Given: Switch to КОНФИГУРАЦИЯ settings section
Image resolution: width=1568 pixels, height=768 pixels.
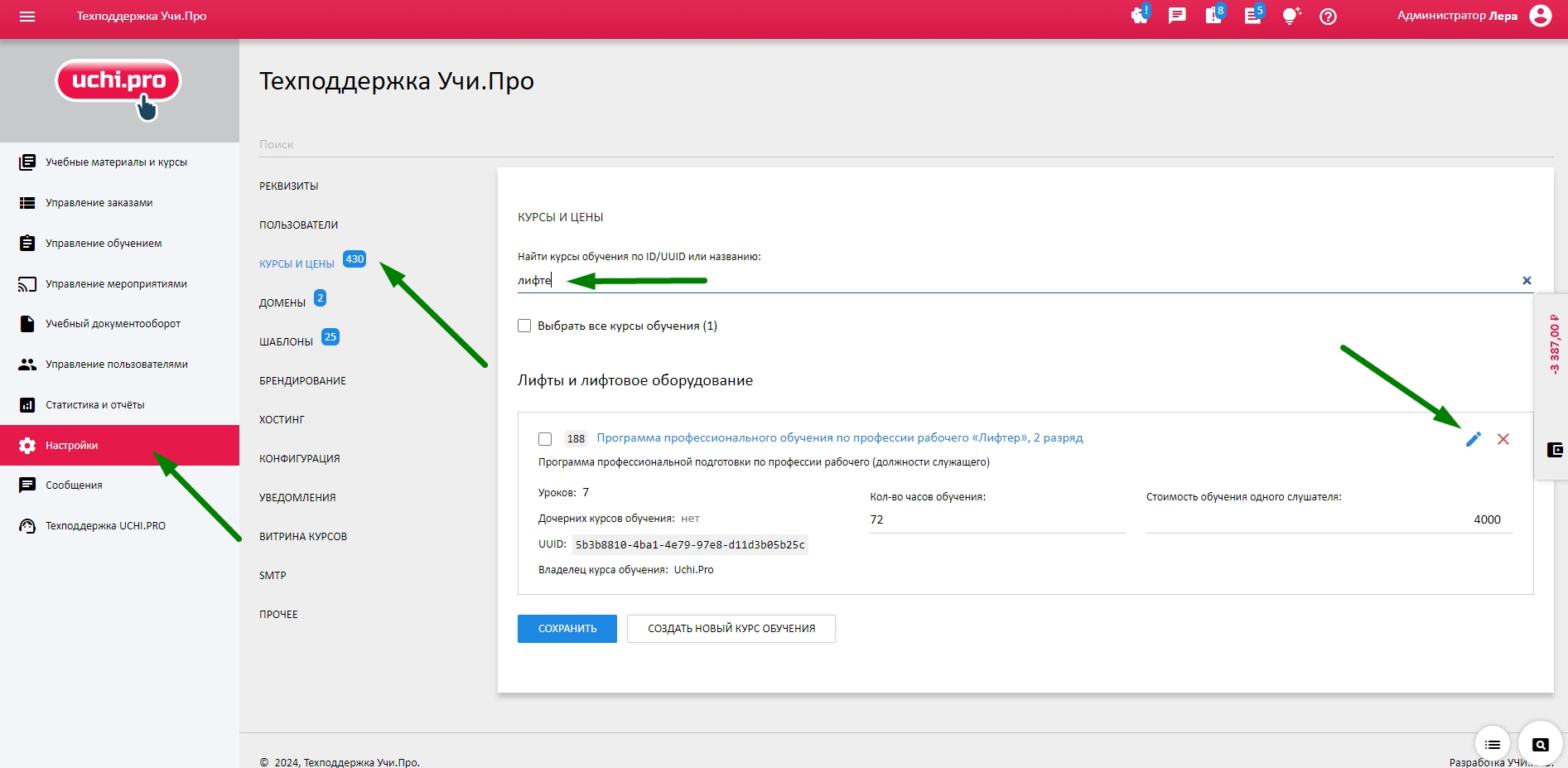Looking at the screenshot, I should tap(300, 459).
